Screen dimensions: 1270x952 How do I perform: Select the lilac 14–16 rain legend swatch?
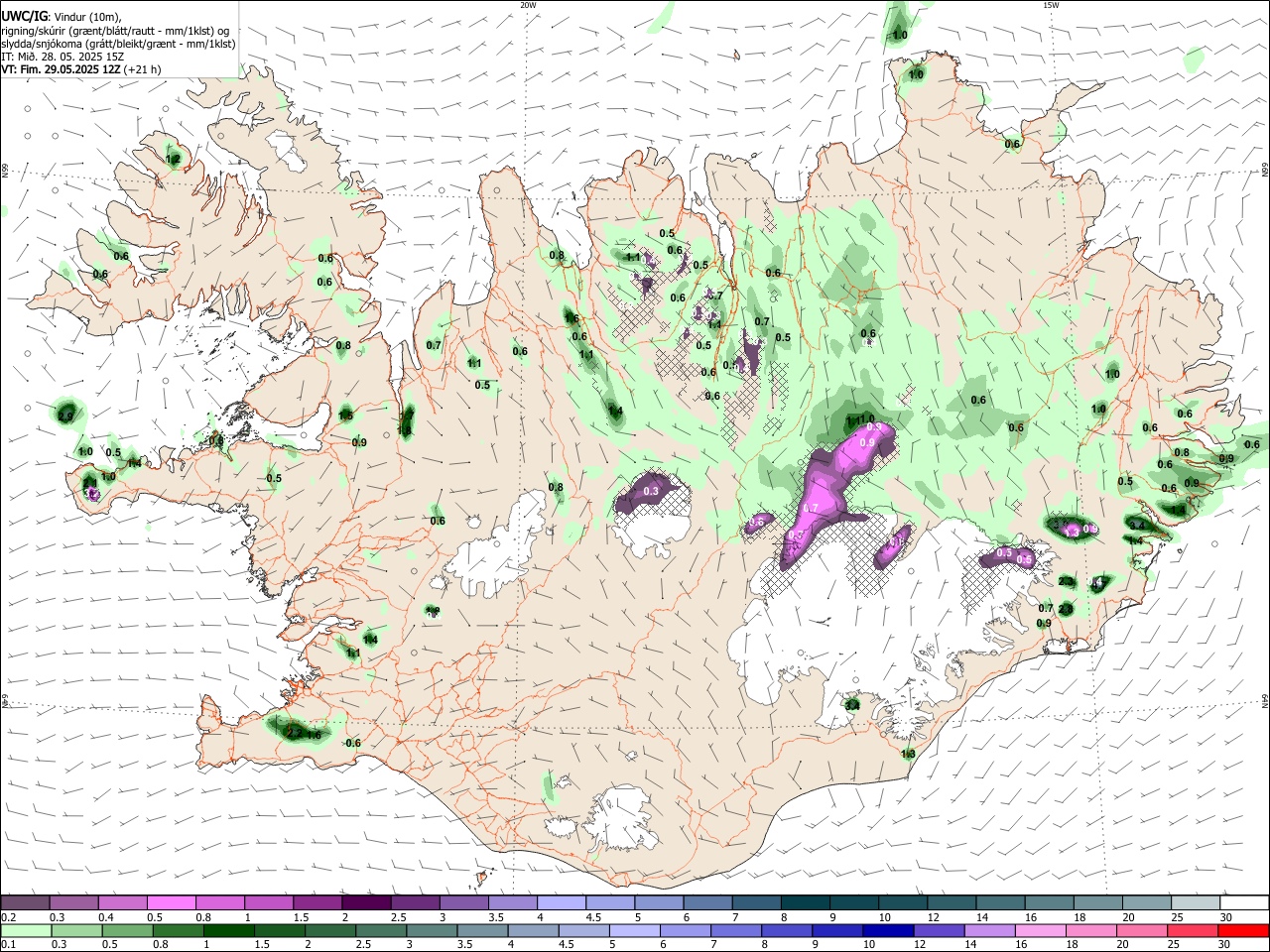pos(990,931)
